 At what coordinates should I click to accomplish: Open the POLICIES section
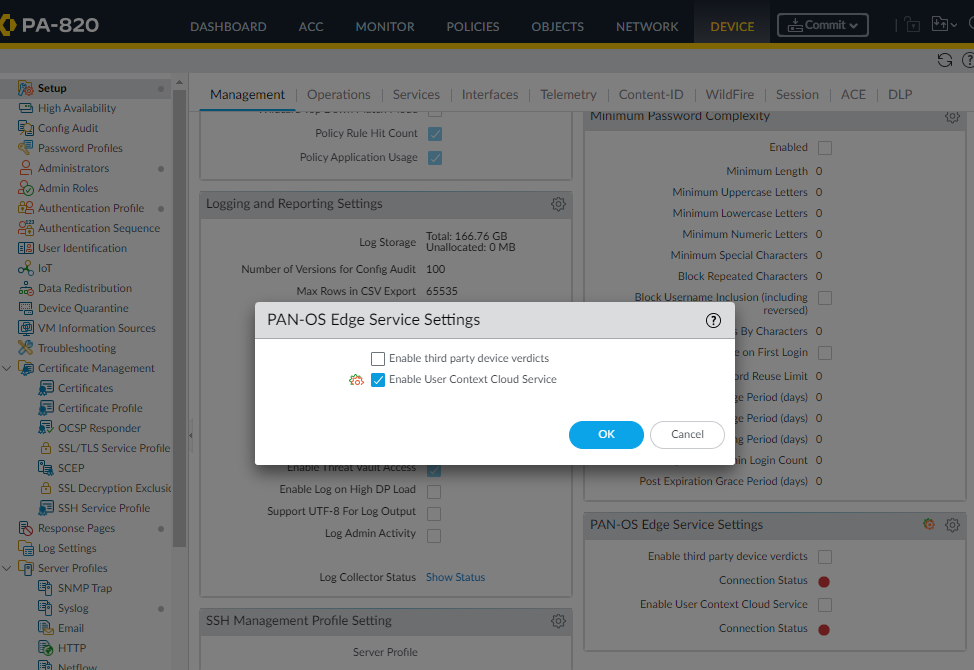pos(472,27)
